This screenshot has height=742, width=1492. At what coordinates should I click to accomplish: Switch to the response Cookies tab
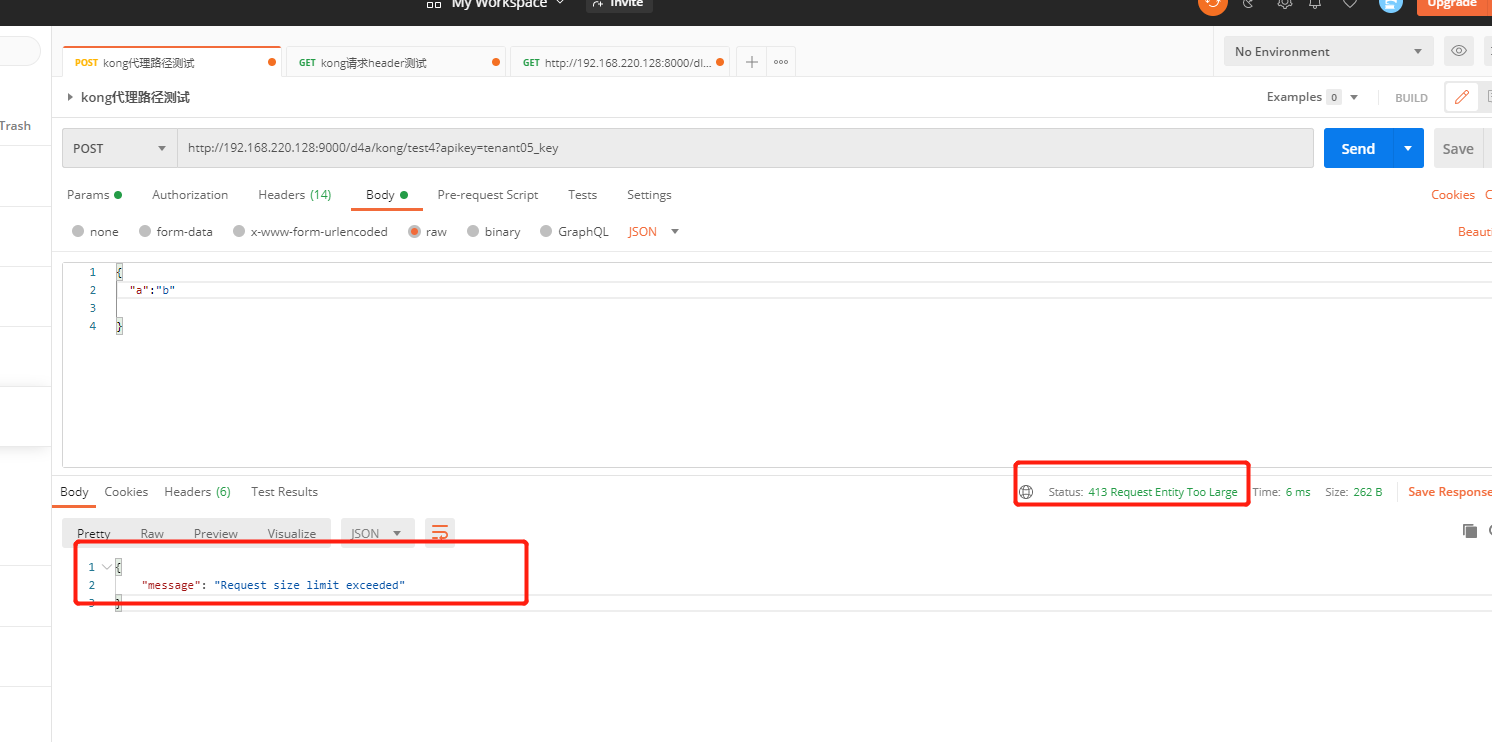(x=126, y=492)
